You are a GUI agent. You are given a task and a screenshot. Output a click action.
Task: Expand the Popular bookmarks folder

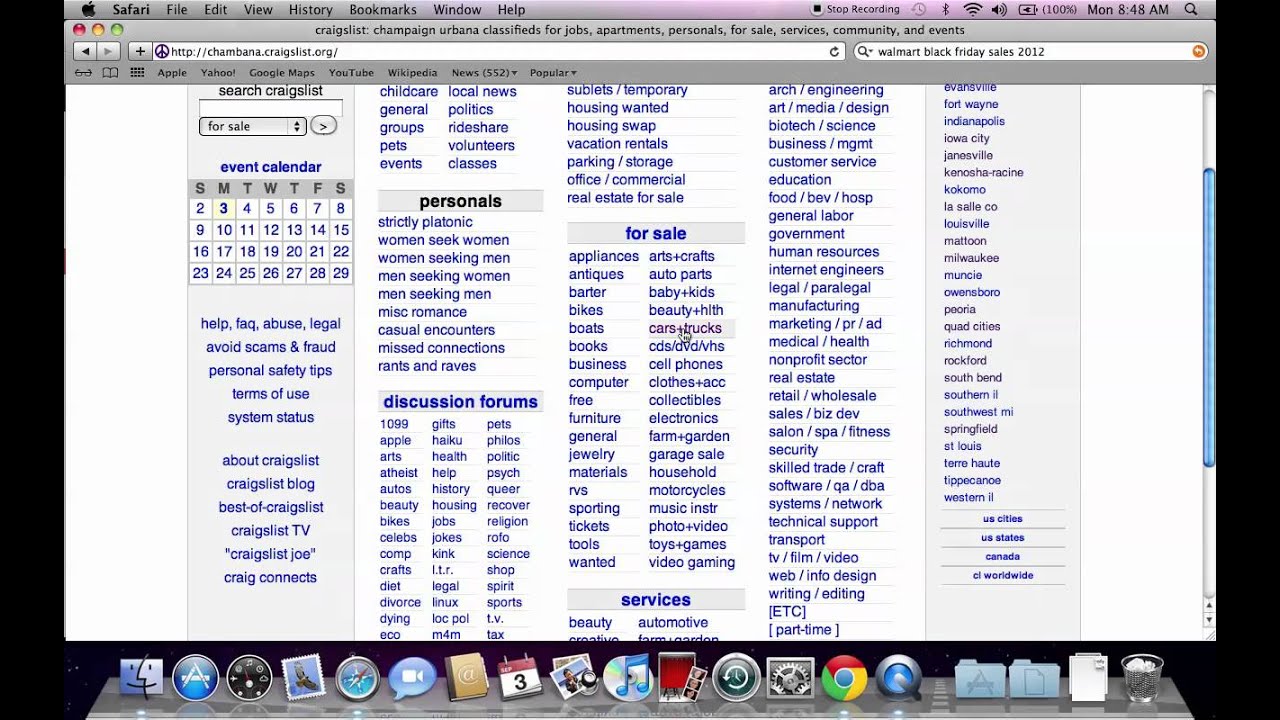[553, 72]
